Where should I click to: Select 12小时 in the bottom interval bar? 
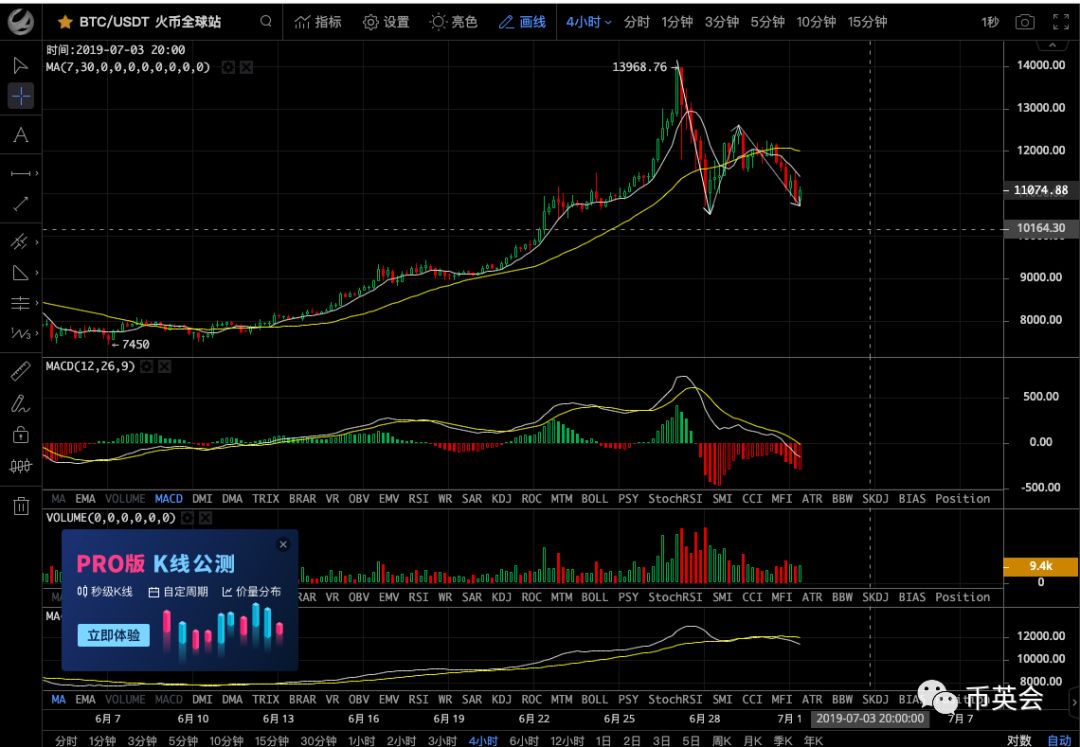[x=568, y=741]
